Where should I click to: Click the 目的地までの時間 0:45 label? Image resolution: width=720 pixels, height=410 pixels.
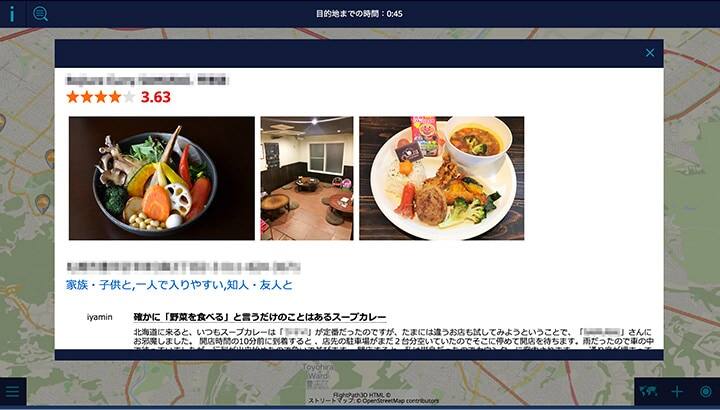359,14
